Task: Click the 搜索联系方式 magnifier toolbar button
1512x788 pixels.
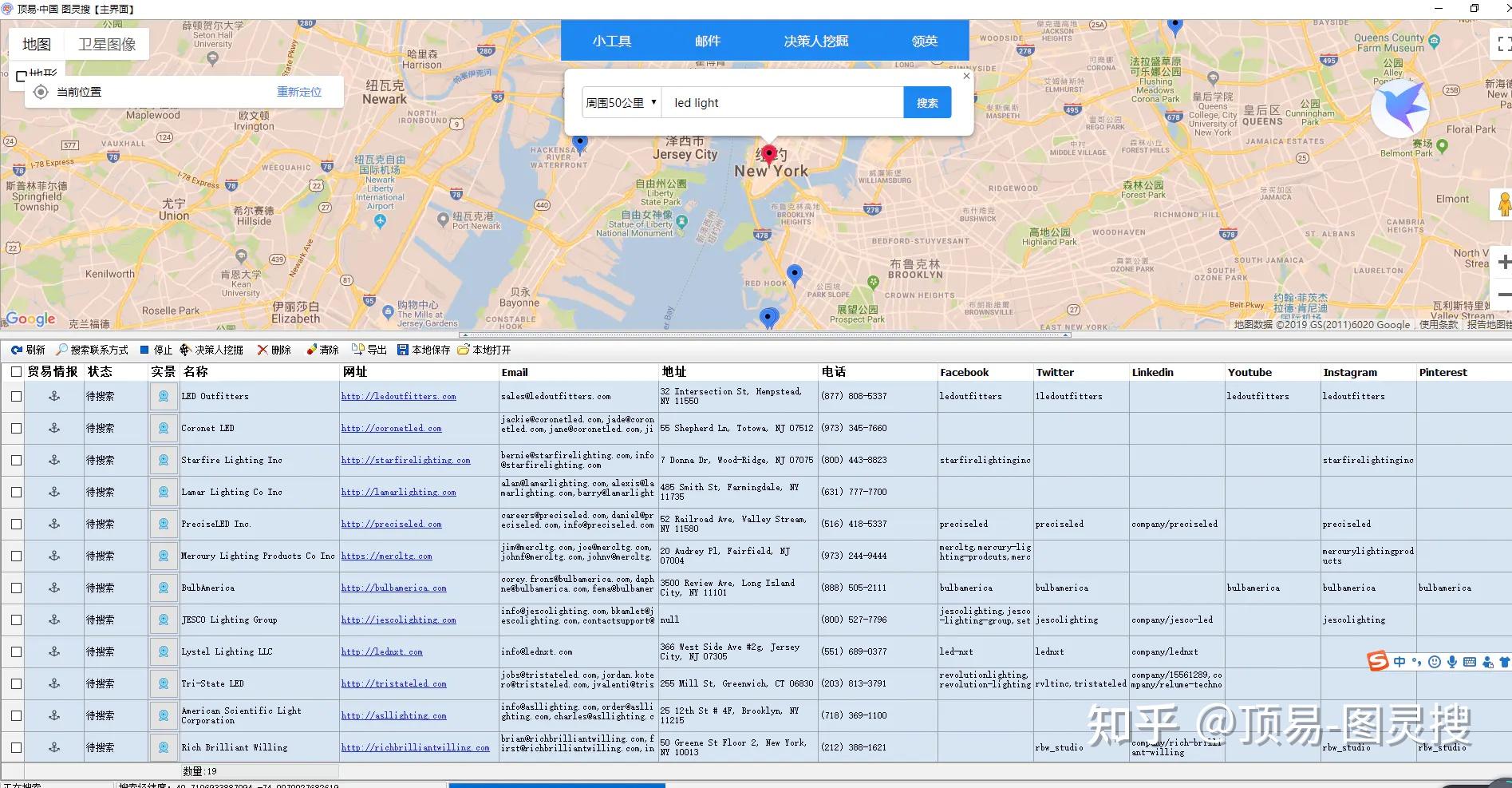Action: pyautogui.click(x=92, y=350)
